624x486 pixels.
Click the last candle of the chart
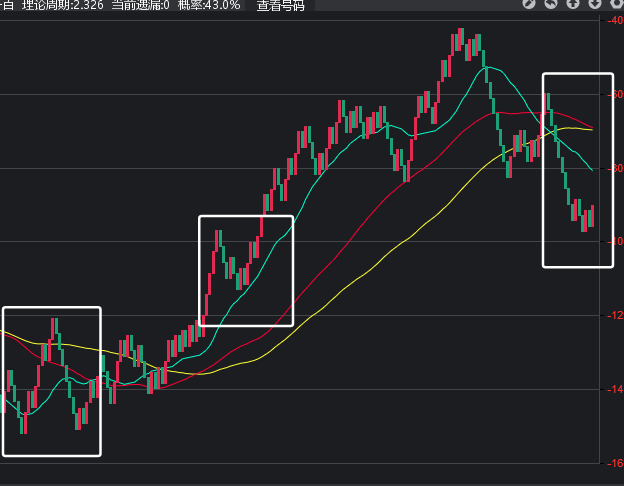coord(592,215)
